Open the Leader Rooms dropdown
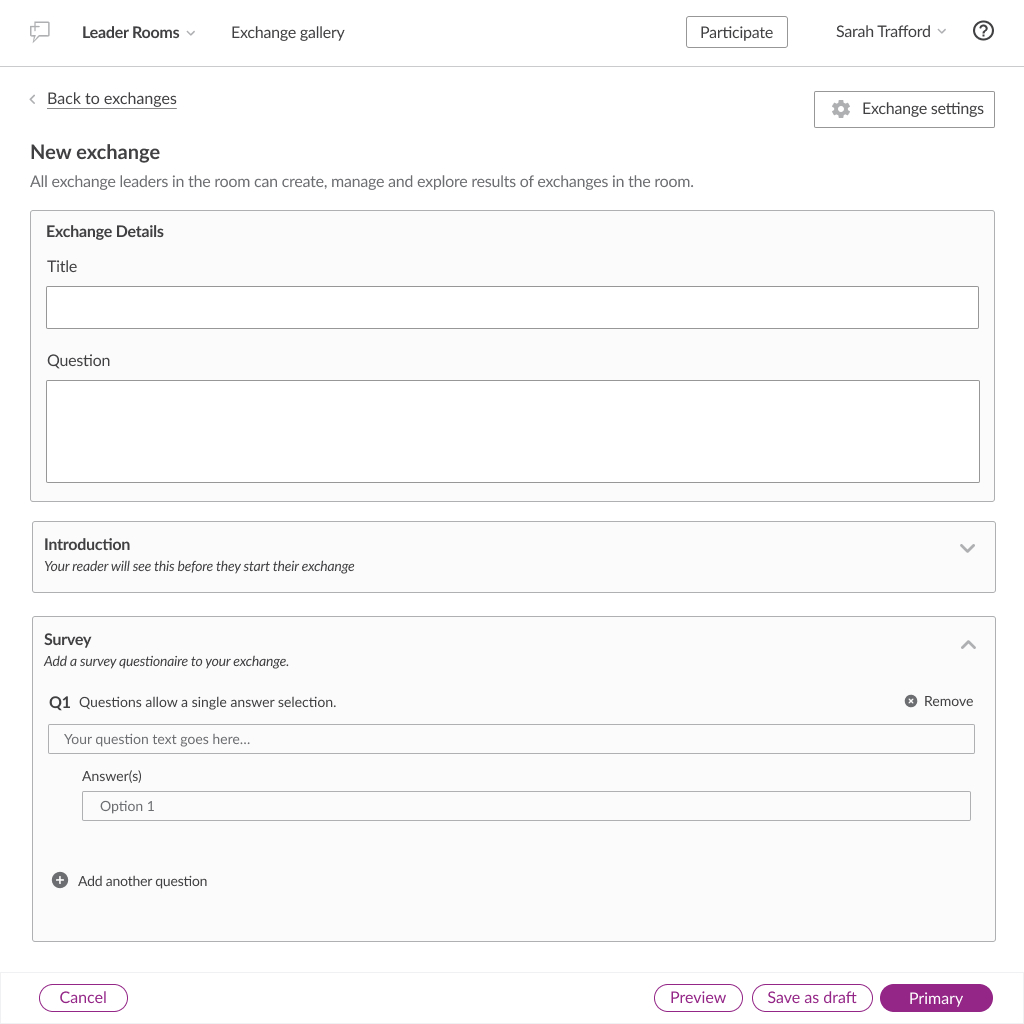 (x=138, y=32)
